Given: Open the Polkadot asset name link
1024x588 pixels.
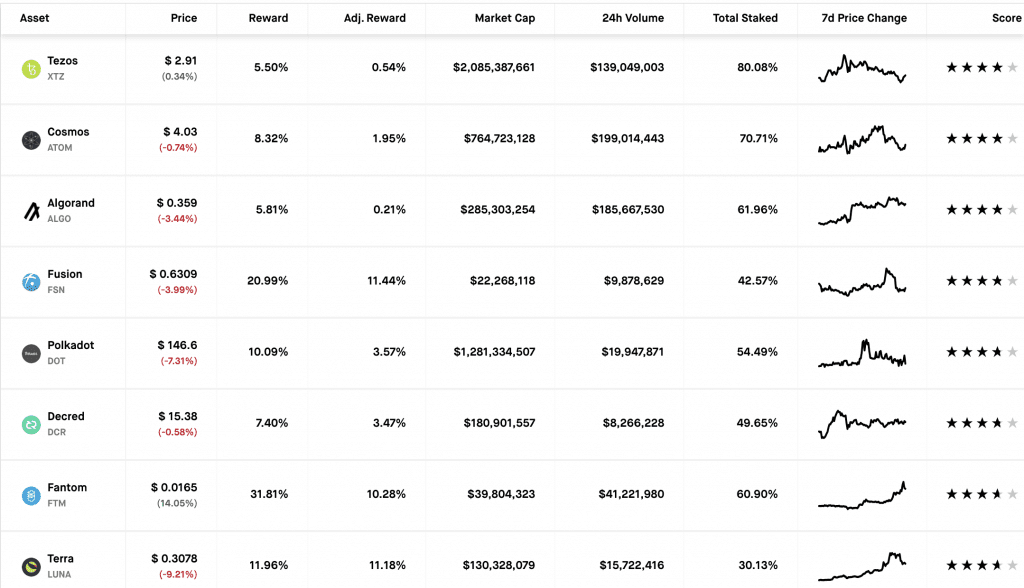Looking at the screenshot, I should 70,345.
